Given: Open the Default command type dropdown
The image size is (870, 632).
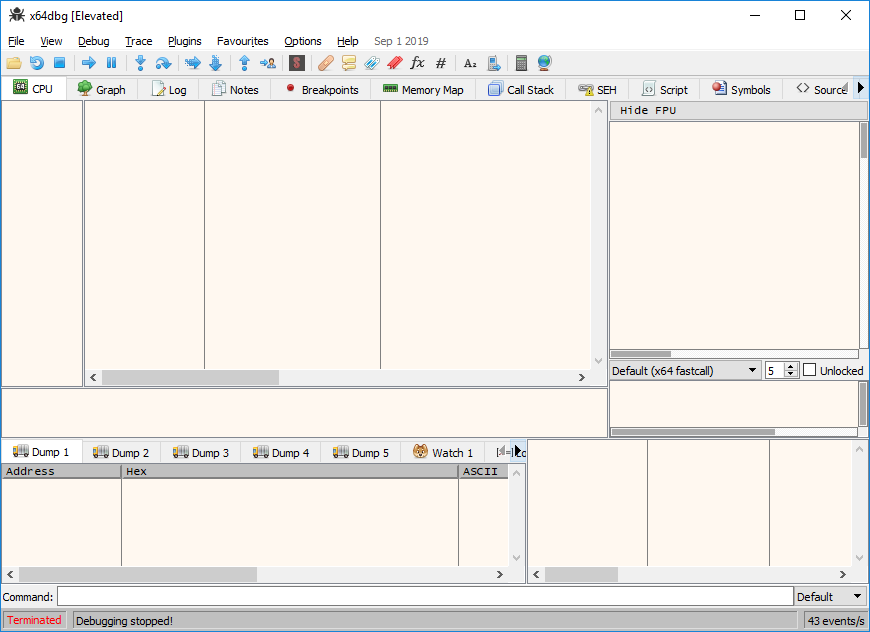Looking at the screenshot, I should pyautogui.click(x=830, y=596).
